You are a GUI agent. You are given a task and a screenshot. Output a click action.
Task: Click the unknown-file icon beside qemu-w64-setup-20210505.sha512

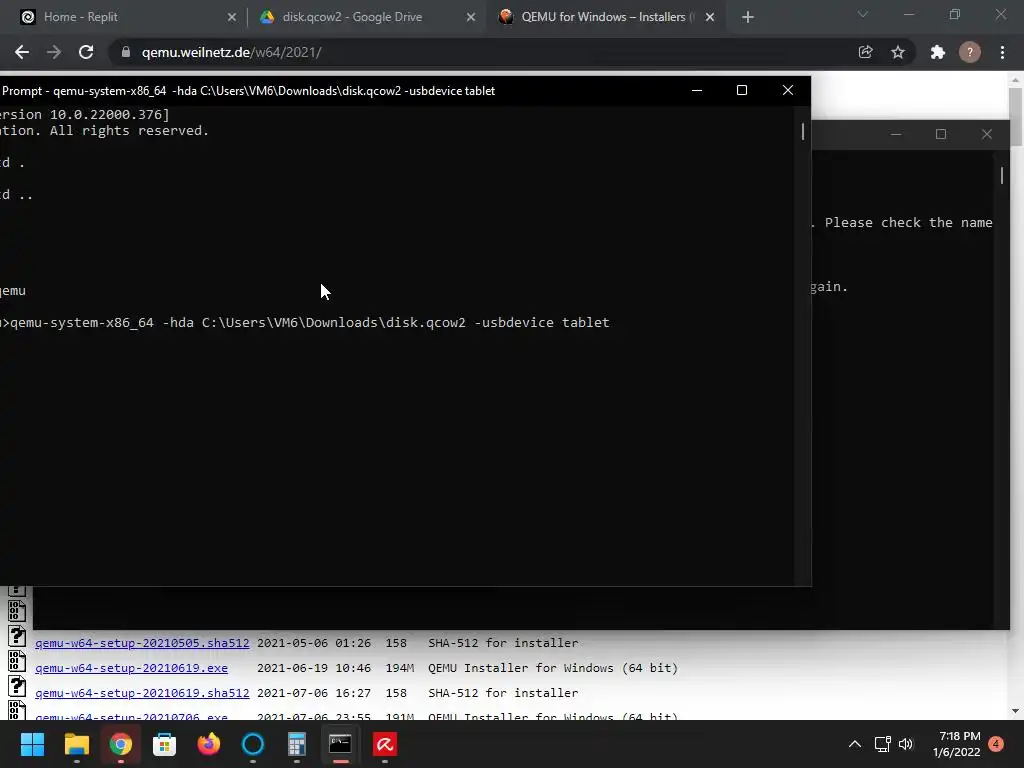click(x=17, y=636)
